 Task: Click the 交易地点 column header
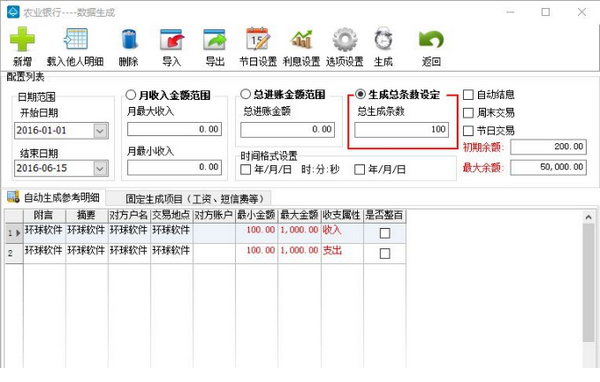tap(172, 215)
